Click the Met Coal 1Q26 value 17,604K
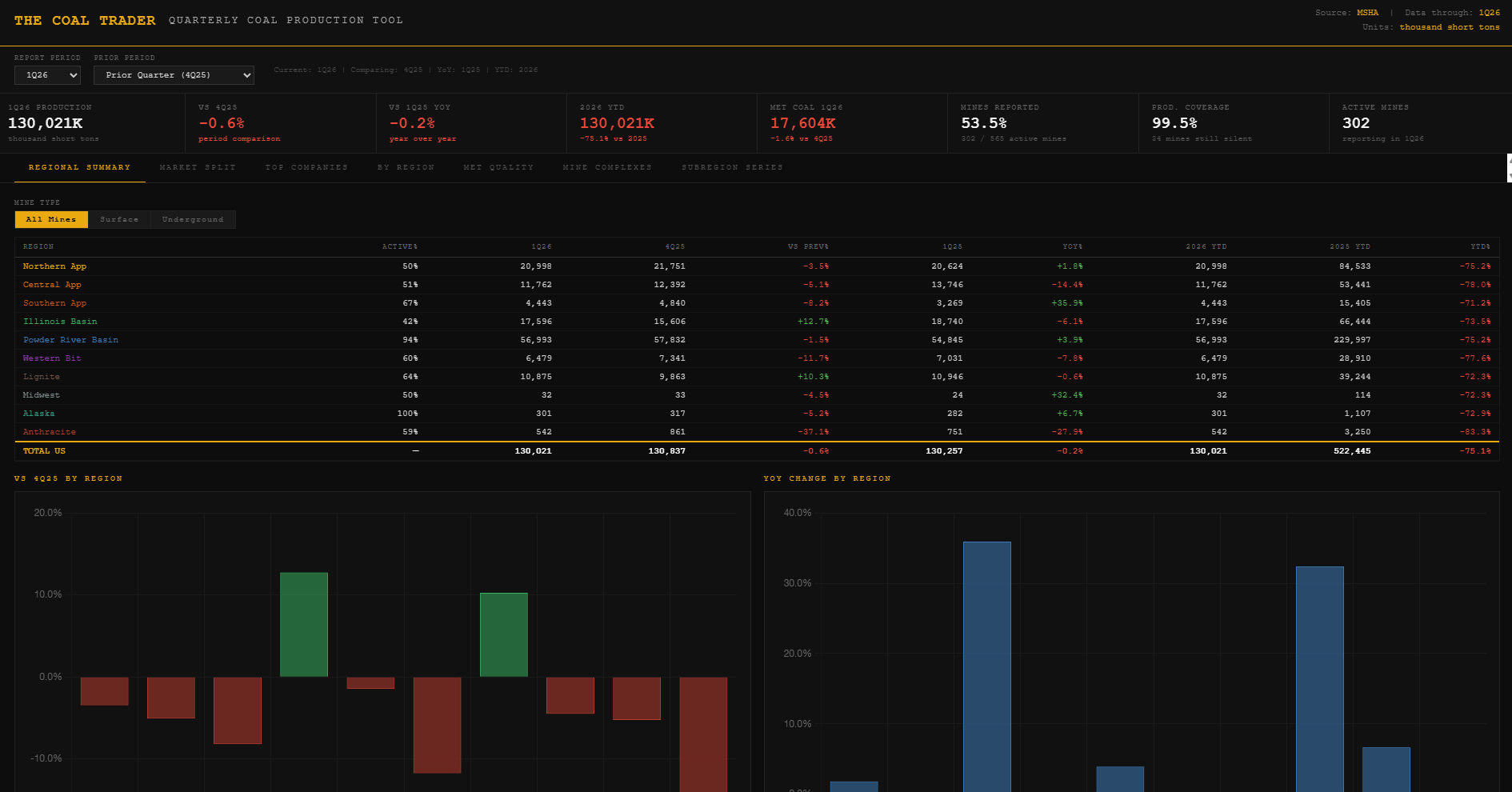Screen dimensions: 1512x792 coord(803,123)
